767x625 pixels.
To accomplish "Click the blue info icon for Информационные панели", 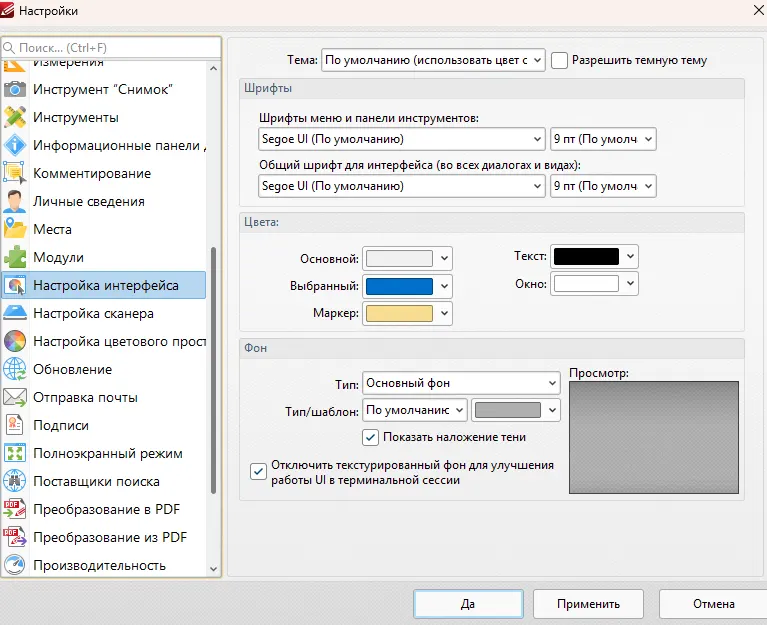I will pyautogui.click(x=15, y=145).
